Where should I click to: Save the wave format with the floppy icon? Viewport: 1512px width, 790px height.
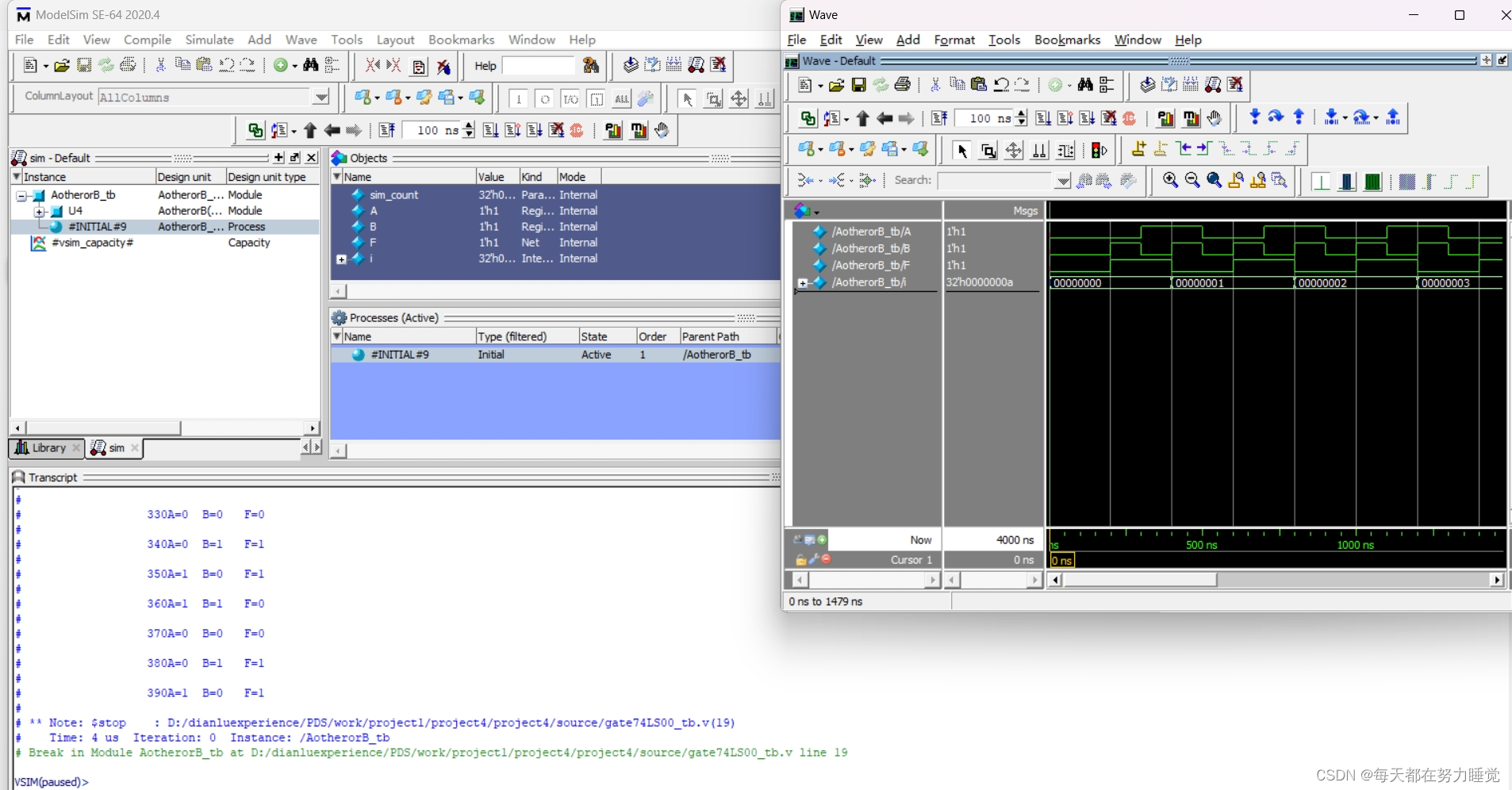(x=858, y=85)
